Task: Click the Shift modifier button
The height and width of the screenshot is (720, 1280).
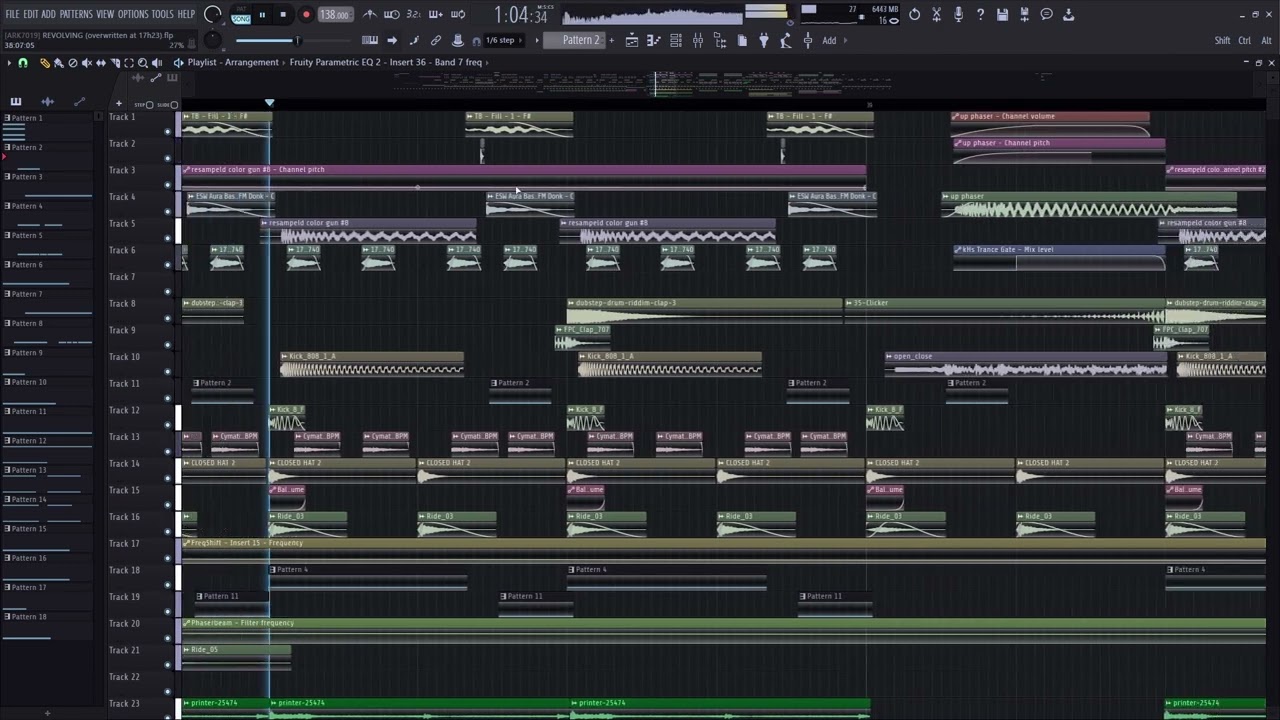Action: 1222,41
